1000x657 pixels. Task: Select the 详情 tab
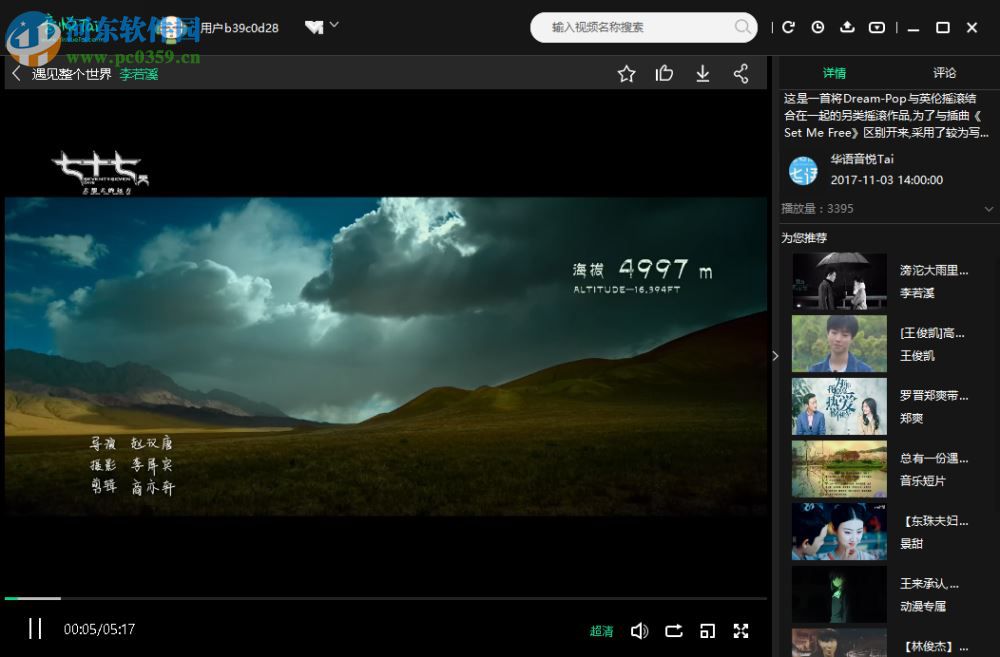(834, 73)
